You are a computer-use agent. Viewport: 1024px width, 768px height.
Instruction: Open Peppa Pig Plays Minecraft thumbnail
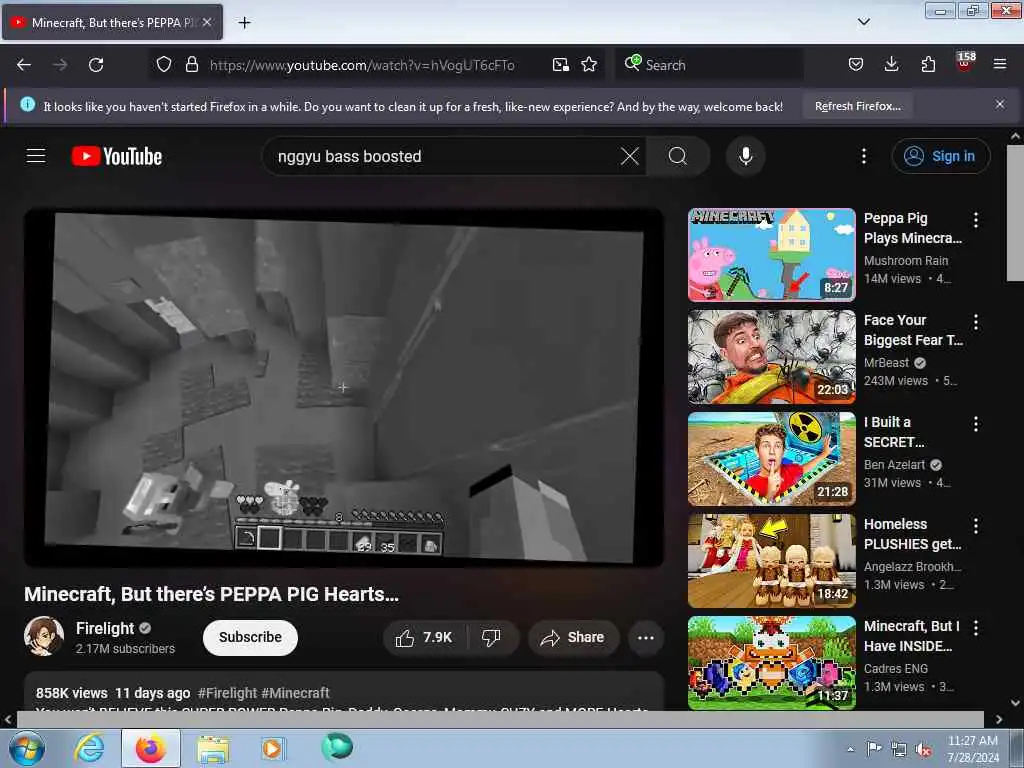click(x=772, y=255)
